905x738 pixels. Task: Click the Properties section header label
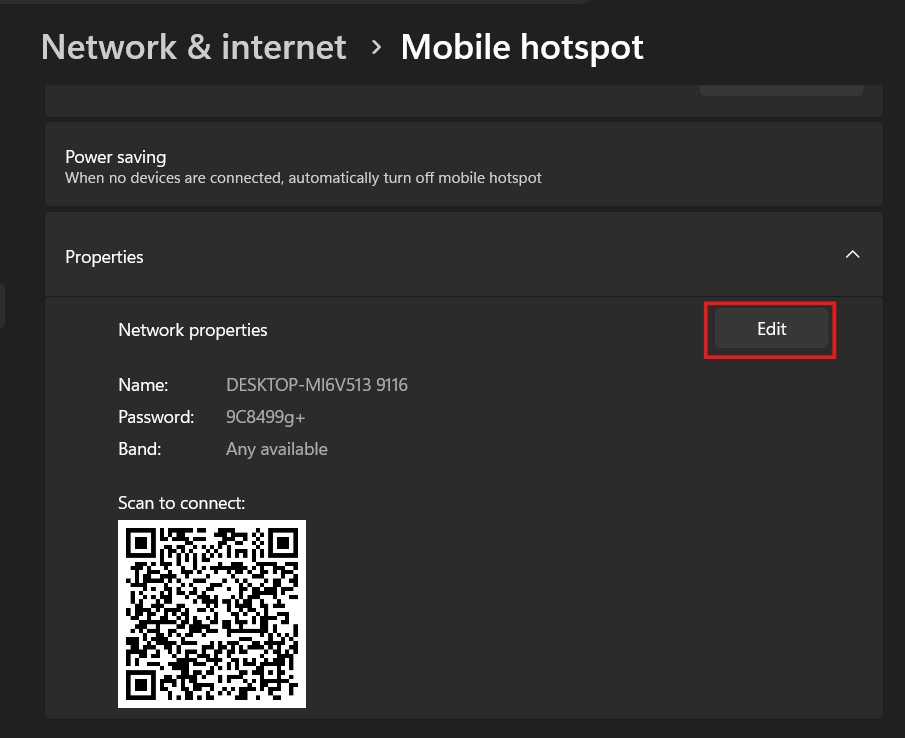pos(104,257)
